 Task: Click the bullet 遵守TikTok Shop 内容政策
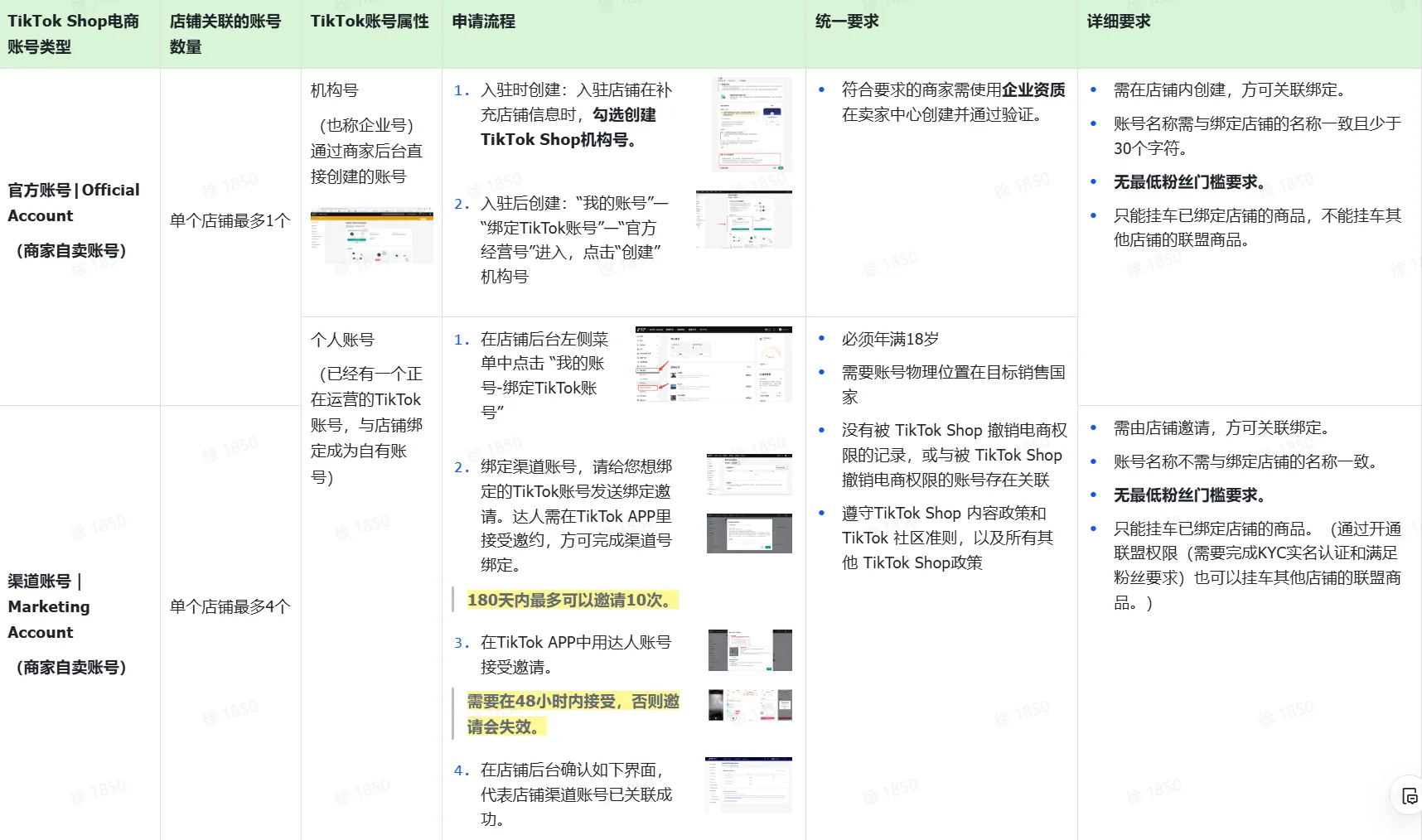point(948,538)
